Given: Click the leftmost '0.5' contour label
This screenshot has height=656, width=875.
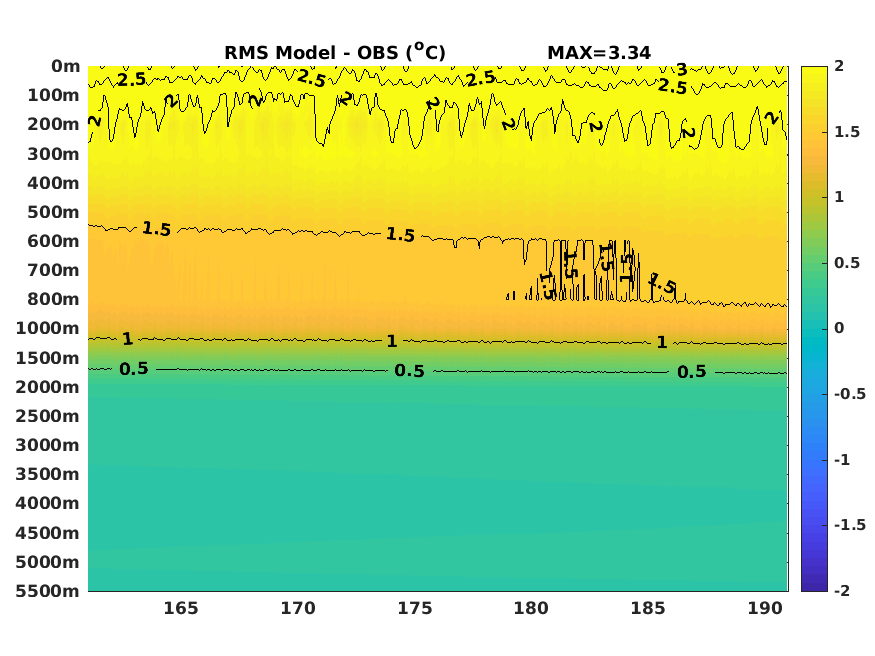Looking at the screenshot, I should coord(134,369).
